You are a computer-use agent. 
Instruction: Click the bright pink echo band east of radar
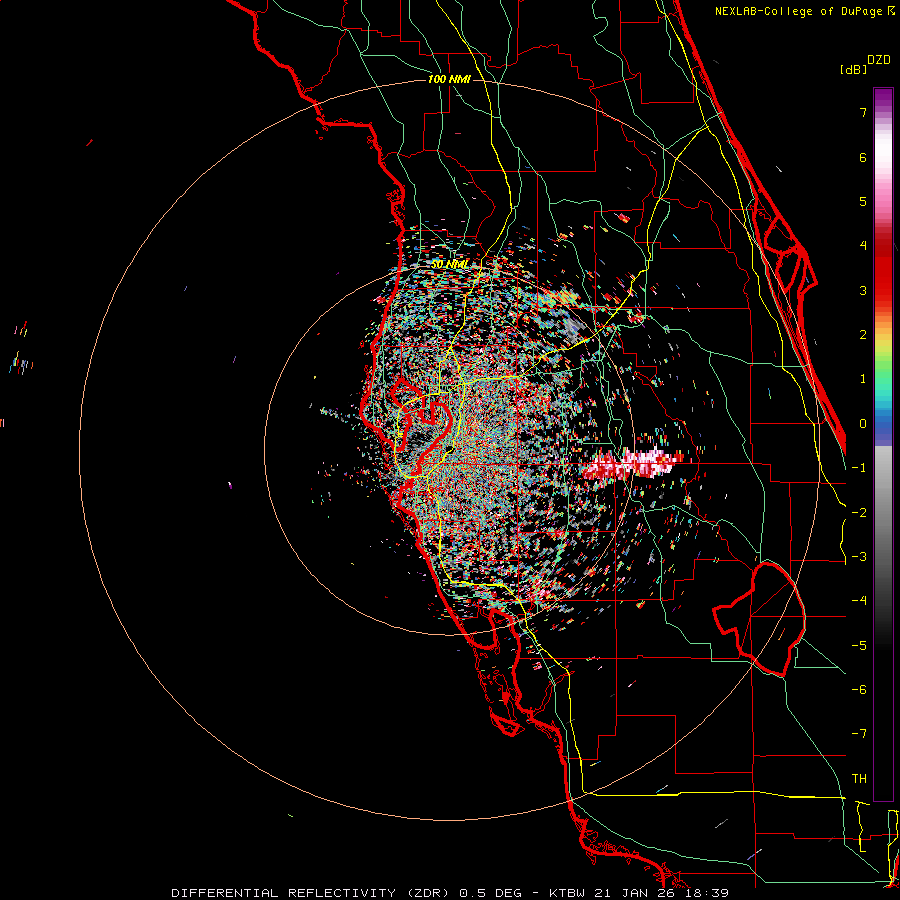tap(631, 464)
